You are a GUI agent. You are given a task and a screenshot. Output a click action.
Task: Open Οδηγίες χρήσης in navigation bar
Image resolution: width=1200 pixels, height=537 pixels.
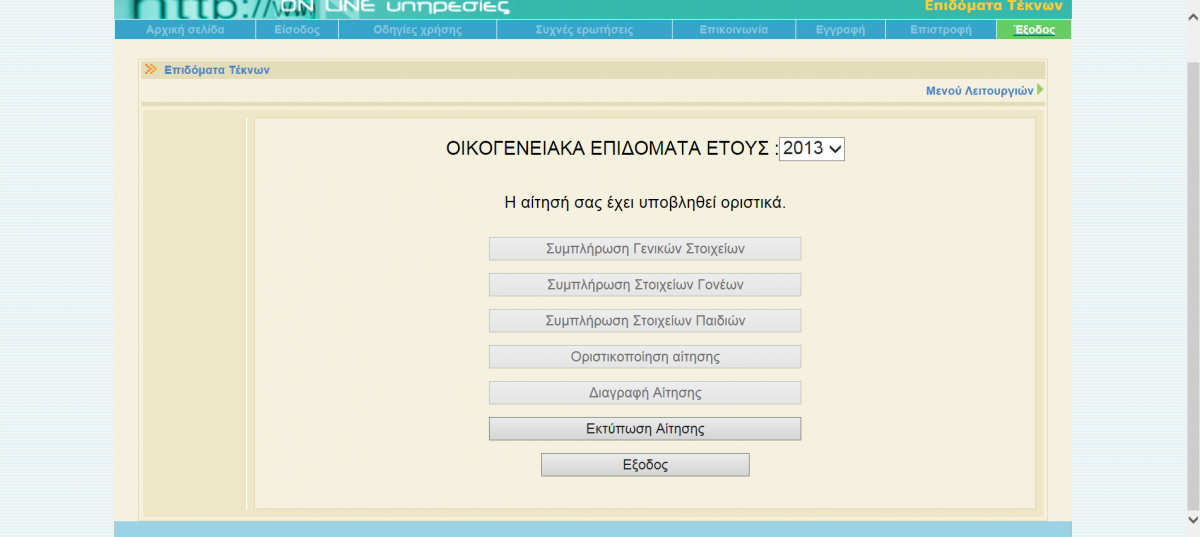(417, 30)
